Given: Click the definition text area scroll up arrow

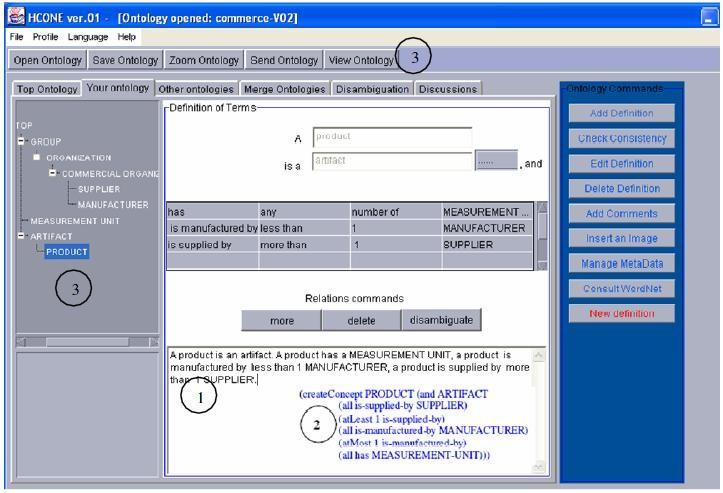Looking at the screenshot, I should click(x=538, y=356).
